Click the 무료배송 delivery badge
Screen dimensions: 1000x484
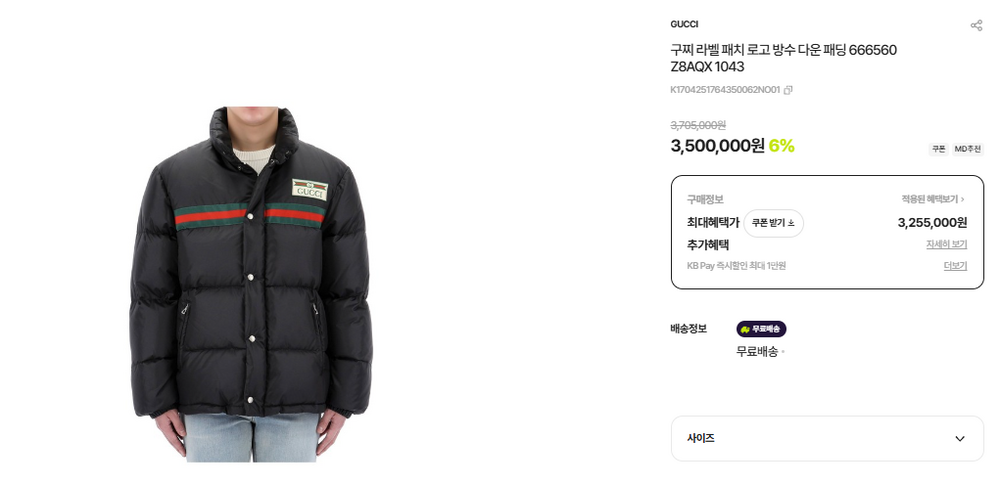pos(761,329)
